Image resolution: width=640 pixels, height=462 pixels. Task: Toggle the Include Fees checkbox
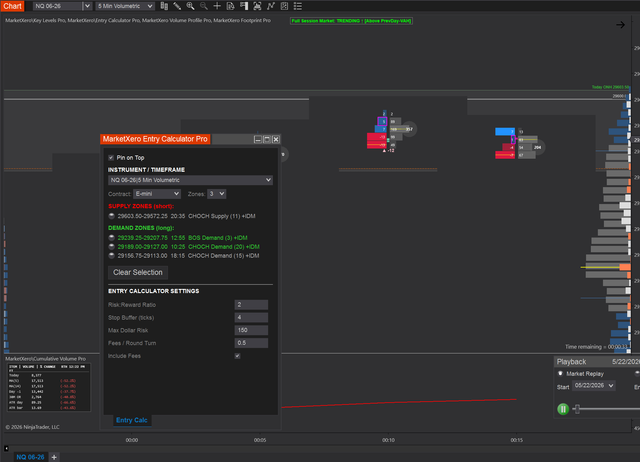(x=238, y=356)
